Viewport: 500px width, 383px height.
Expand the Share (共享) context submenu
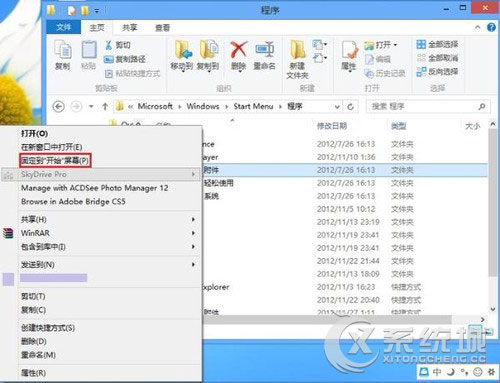193,219
